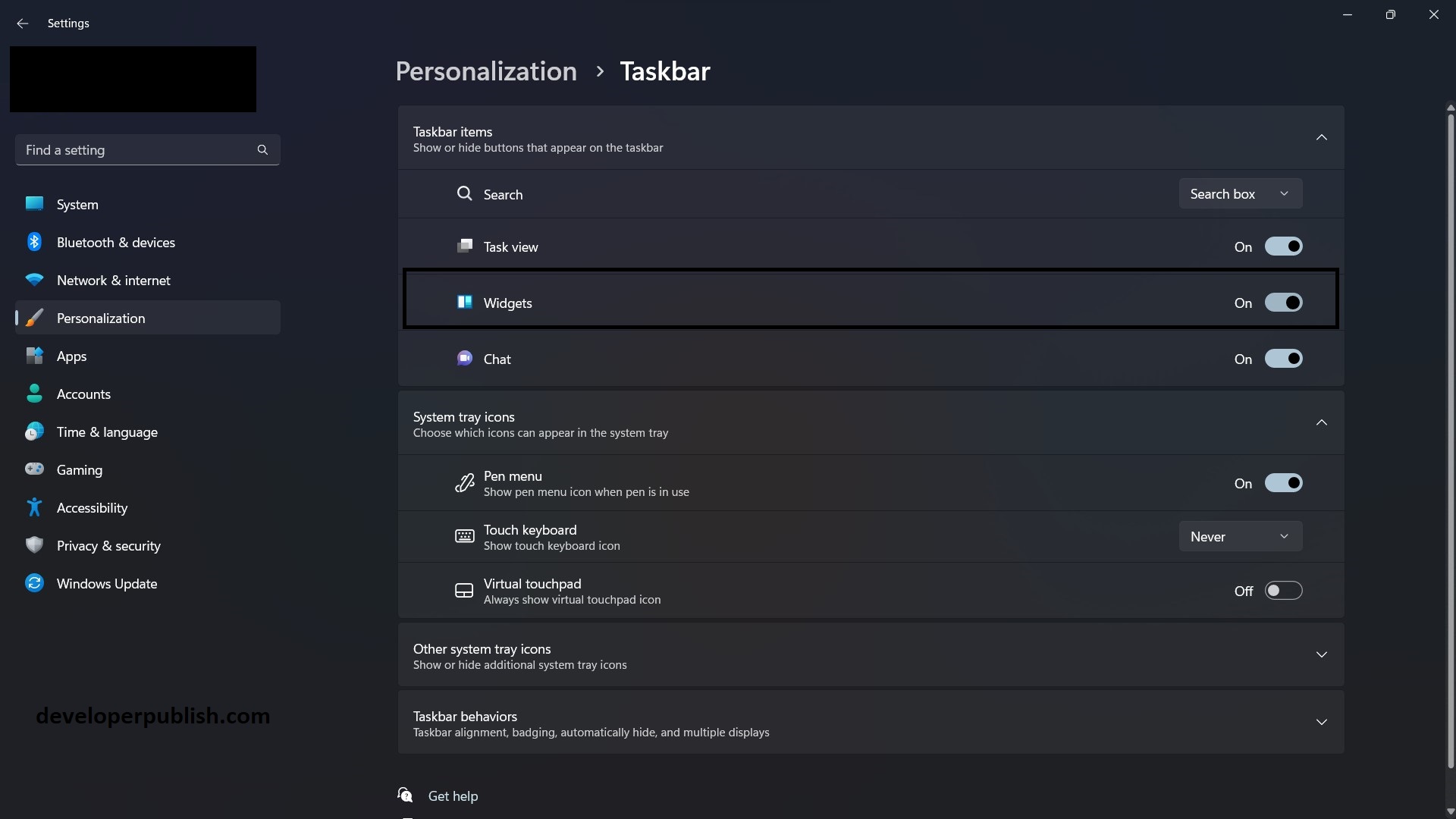This screenshot has width=1456, height=819.
Task: Open Gaming settings via its icon
Action: (x=34, y=469)
